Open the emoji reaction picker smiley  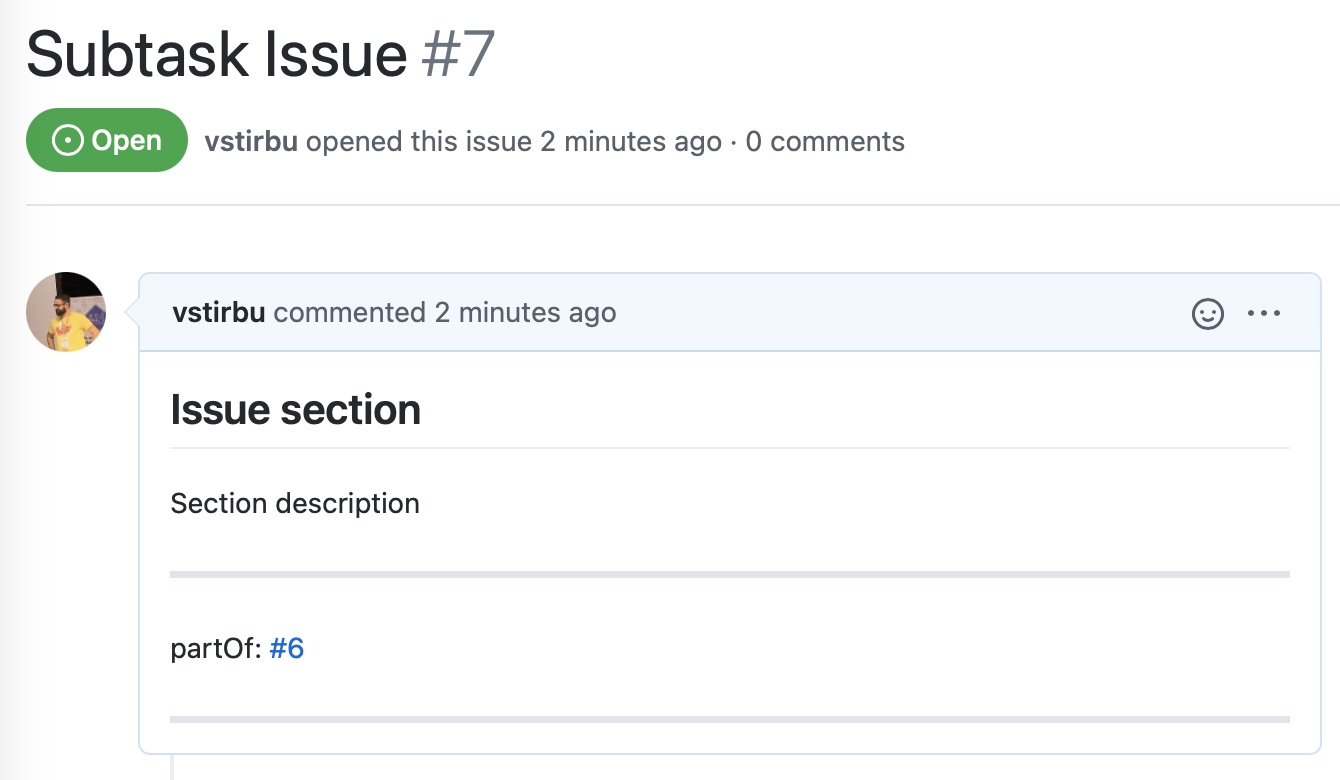tap(1208, 314)
